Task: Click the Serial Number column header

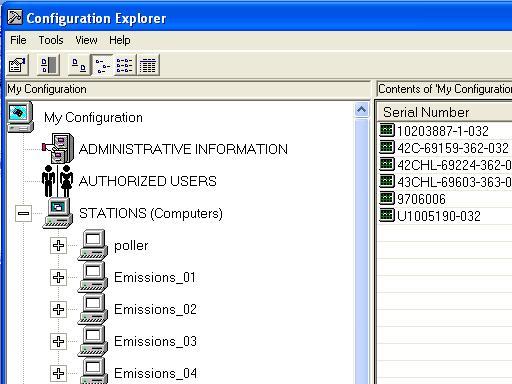Action: click(445, 112)
